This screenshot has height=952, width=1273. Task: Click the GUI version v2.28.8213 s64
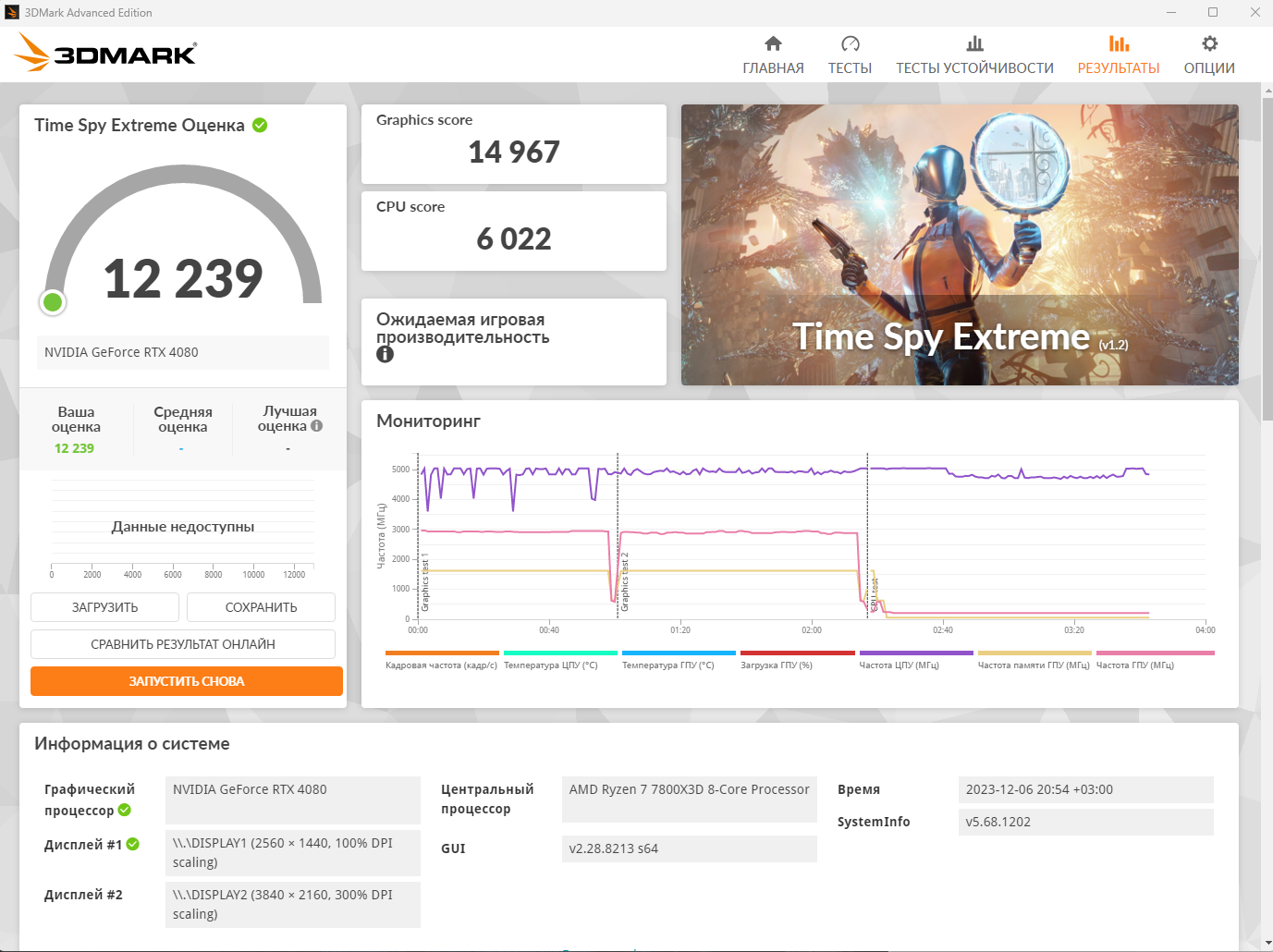click(690, 848)
